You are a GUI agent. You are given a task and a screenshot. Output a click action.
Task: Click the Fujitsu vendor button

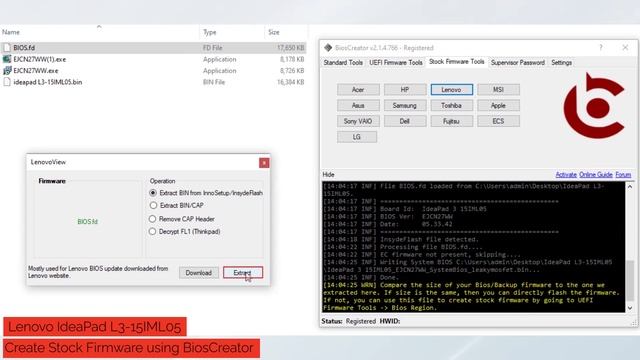[x=451, y=121]
